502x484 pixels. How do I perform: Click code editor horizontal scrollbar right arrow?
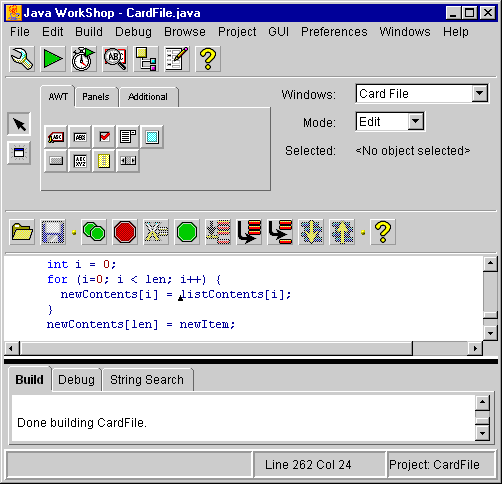coord(475,348)
